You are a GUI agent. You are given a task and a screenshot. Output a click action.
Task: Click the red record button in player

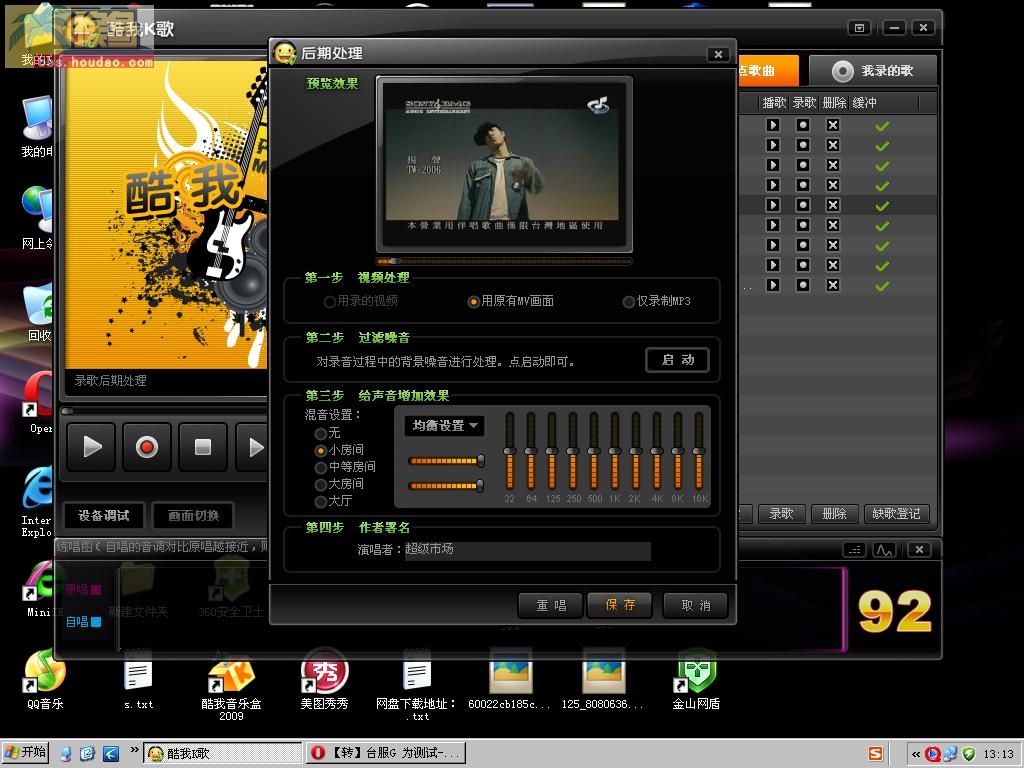click(147, 447)
